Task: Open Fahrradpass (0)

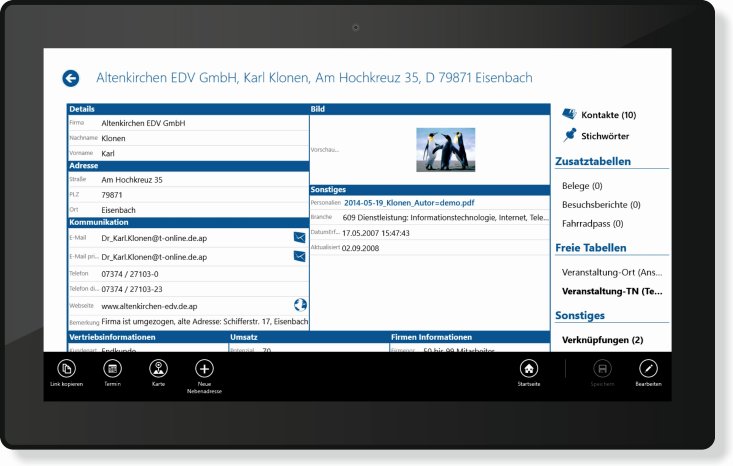Action: 592,223
